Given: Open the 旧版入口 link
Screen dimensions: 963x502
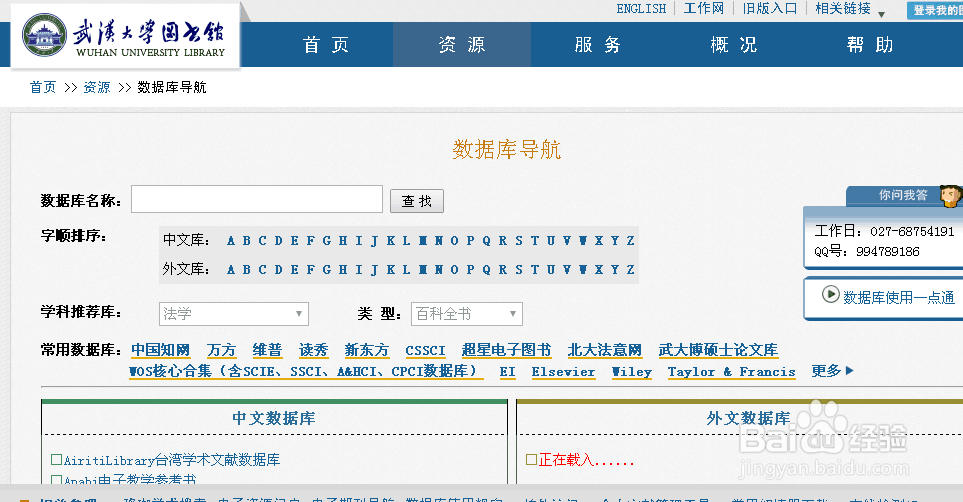Looking at the screenshot, I should click(770, 9).
